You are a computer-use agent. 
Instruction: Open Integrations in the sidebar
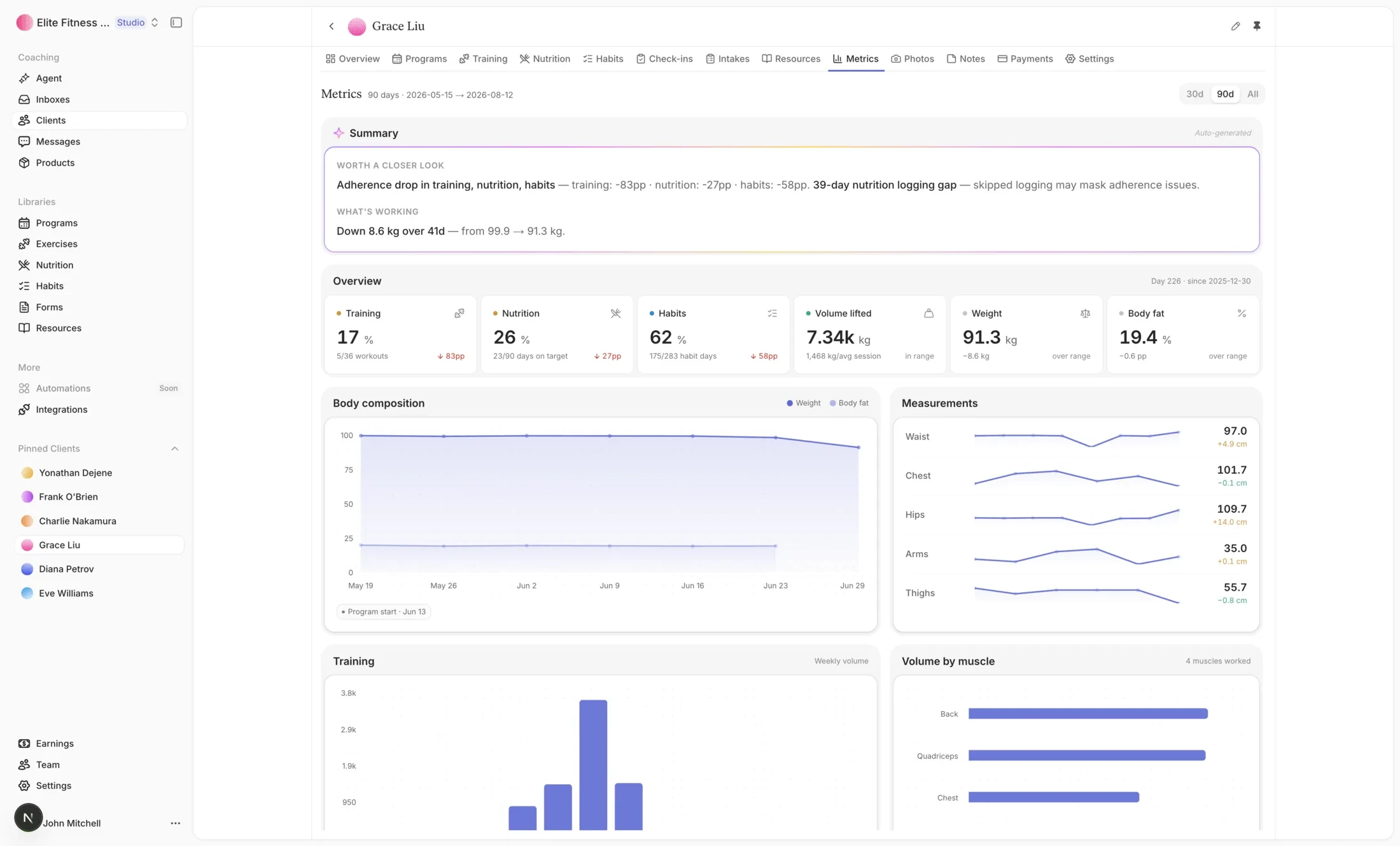(99, 410)
